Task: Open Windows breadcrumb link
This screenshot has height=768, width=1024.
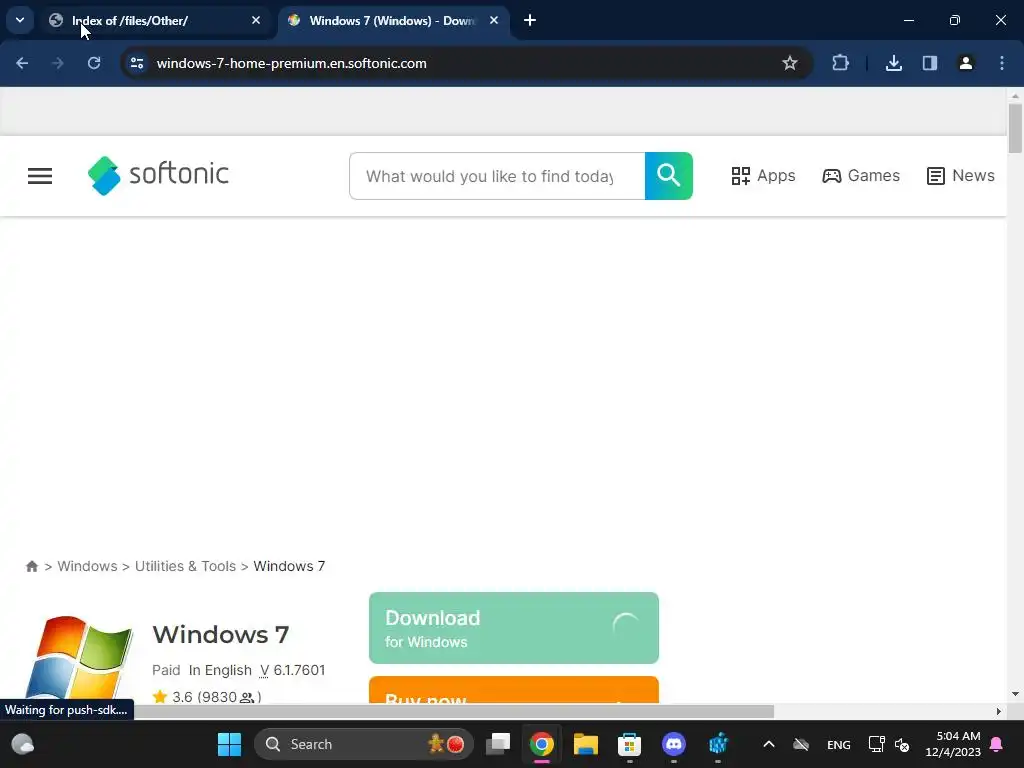Action: click(87, 566)
